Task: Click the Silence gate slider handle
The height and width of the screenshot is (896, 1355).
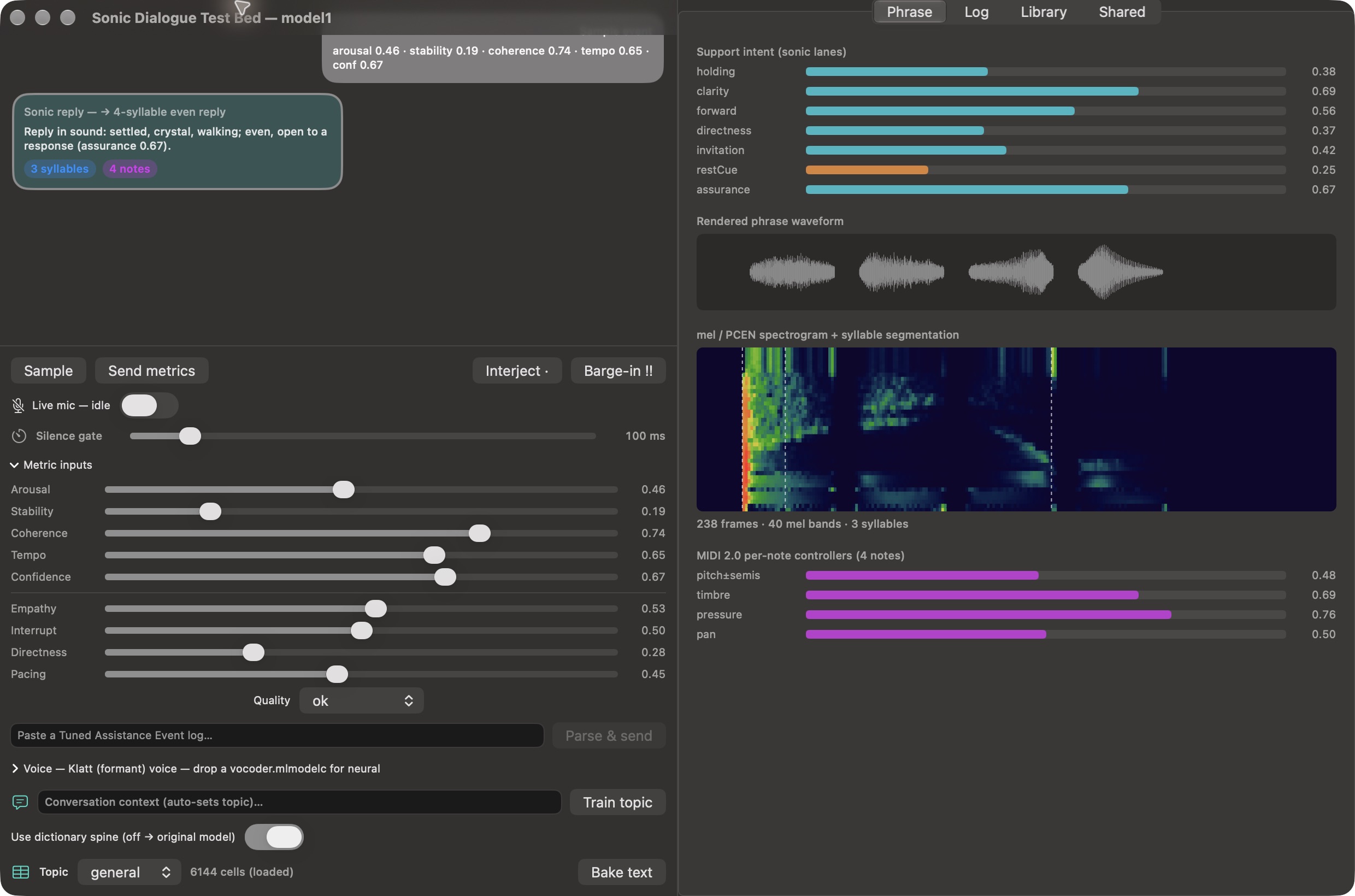Action: click(x=190, y=436)
